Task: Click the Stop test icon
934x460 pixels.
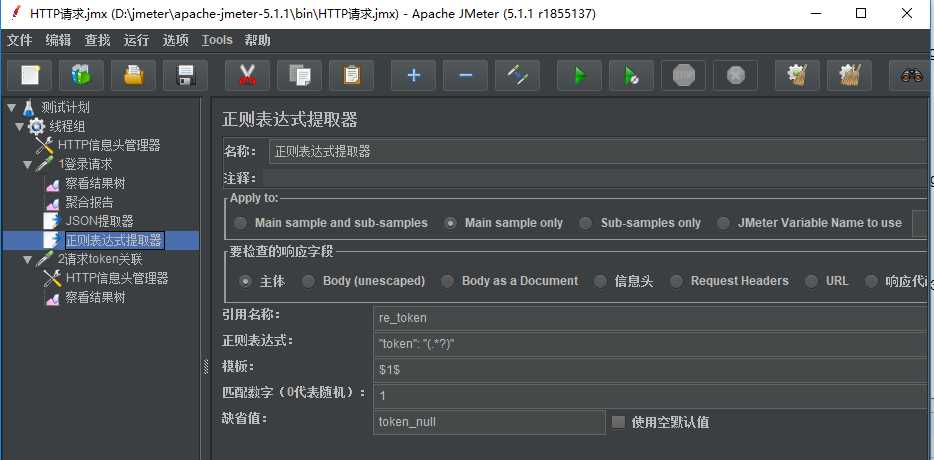Action: [x=683, y=76]
